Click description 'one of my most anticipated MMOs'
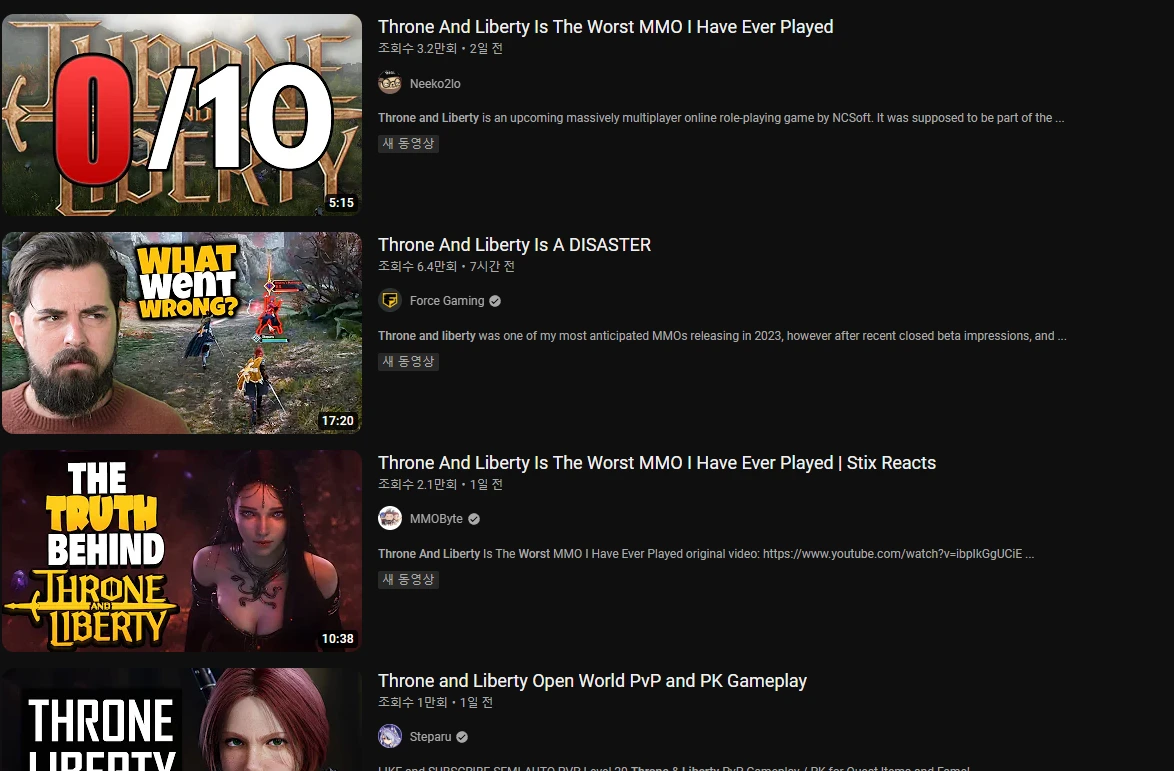Viewport: 1174px width, 771px height. pos(723,335)
